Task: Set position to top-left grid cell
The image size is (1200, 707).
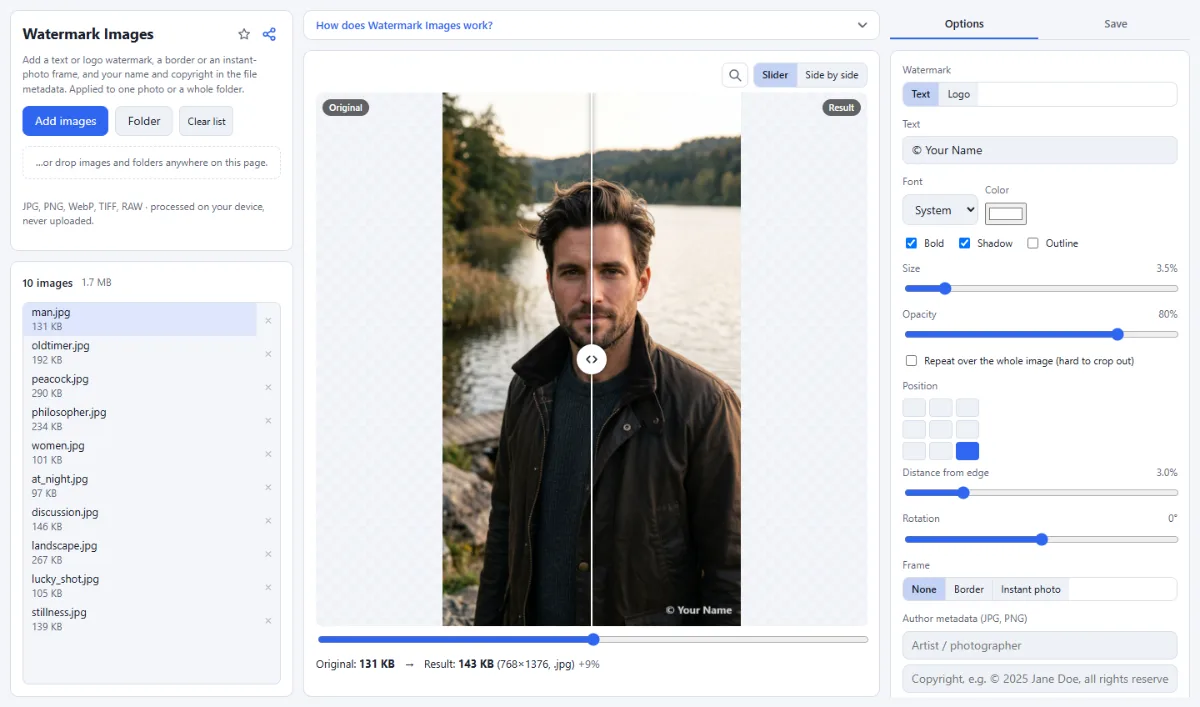Action: [x=914, y=407]
